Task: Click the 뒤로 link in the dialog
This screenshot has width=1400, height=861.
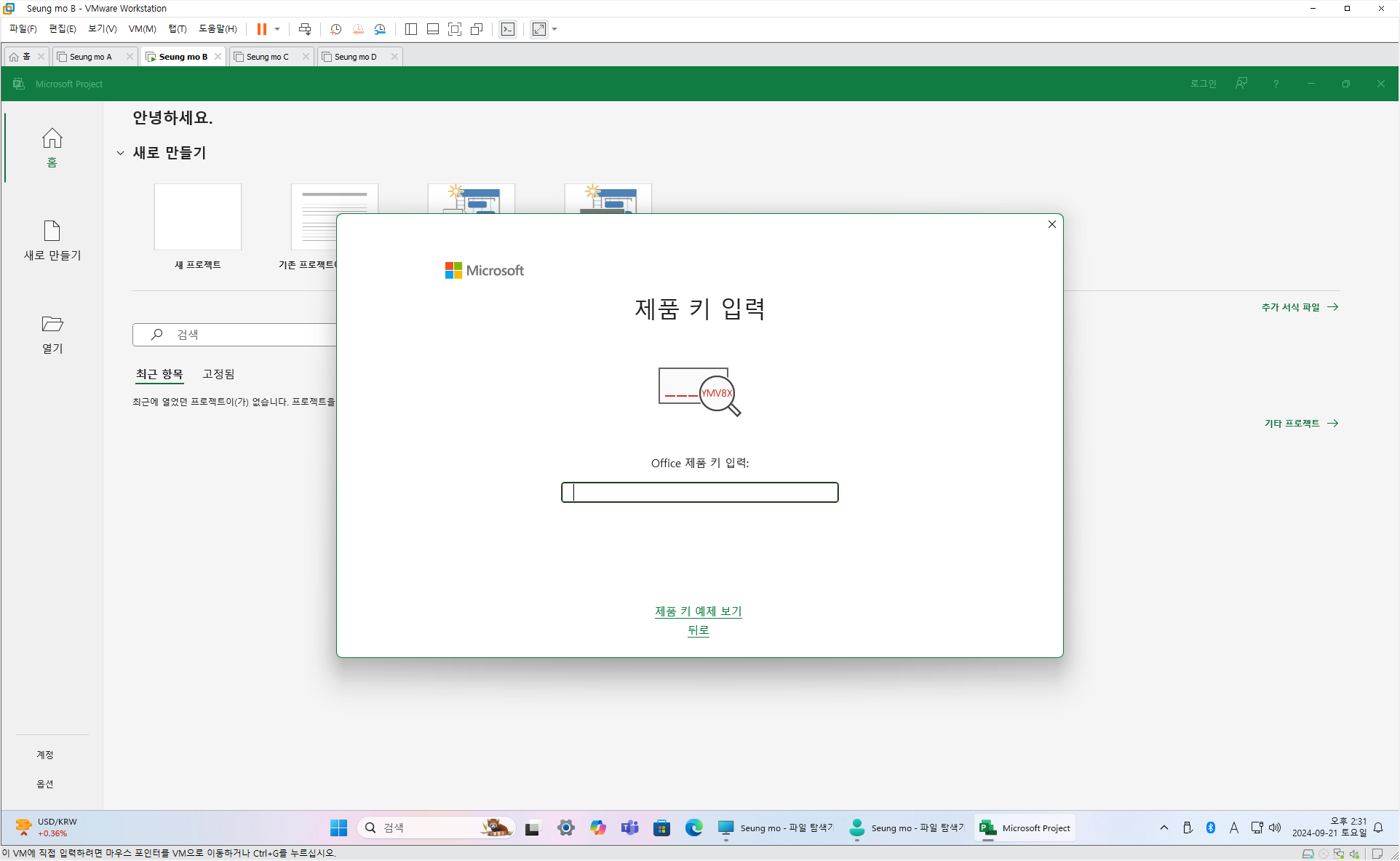Action: 698,630
